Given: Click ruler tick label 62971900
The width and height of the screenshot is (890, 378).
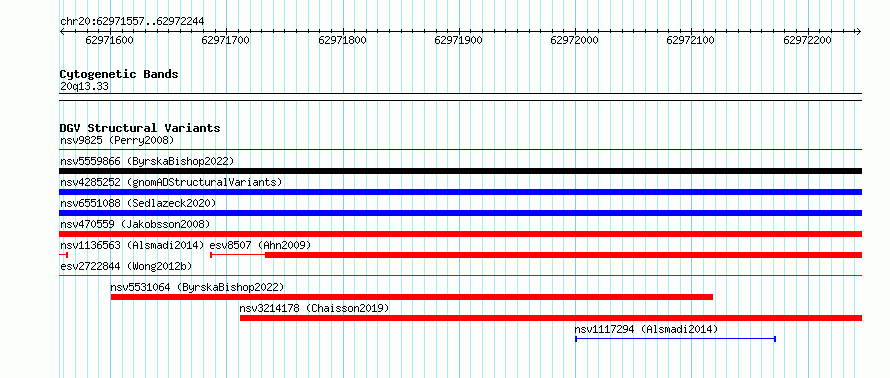Looking at the screenshot, I should (x=458, y=40).
